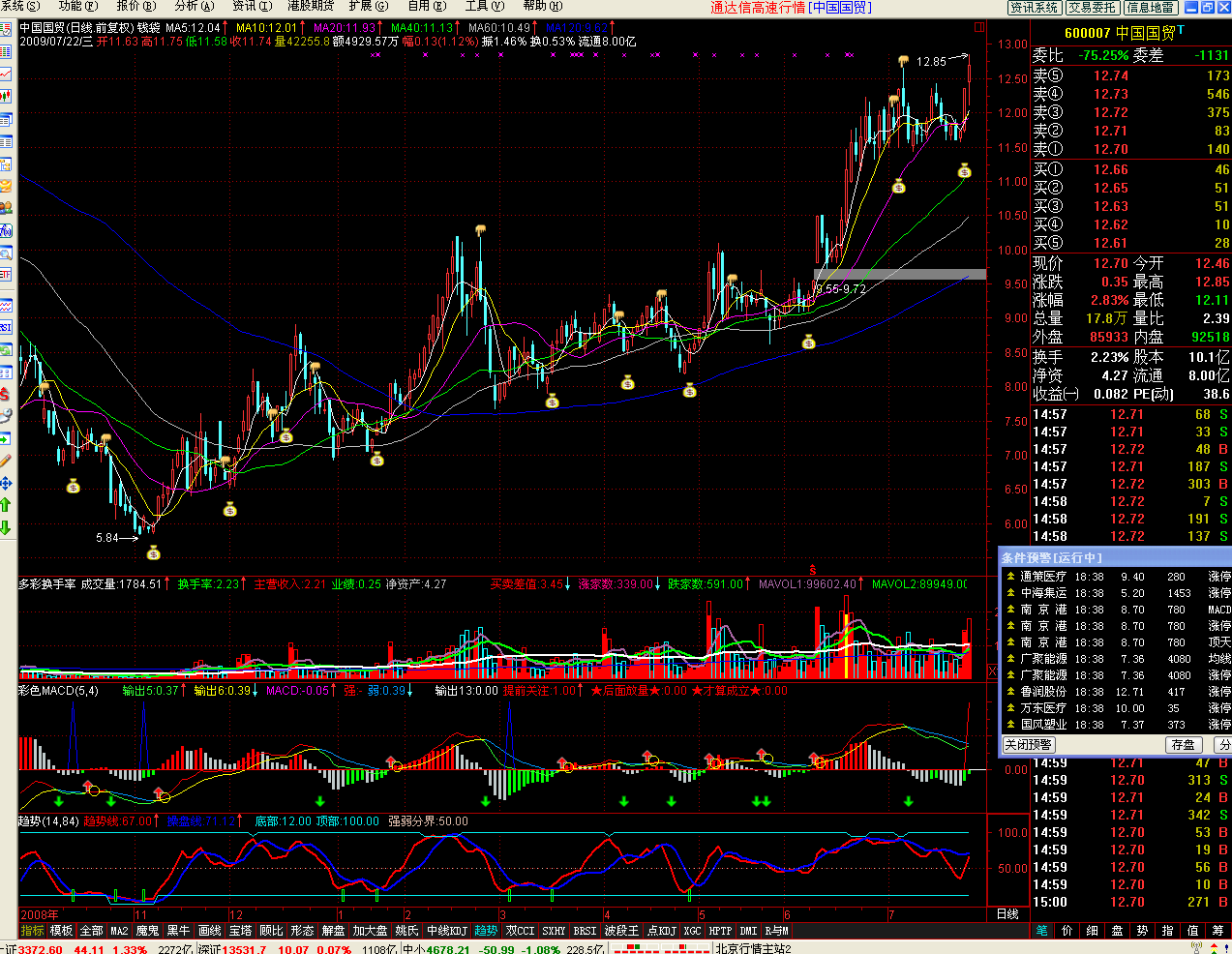
Task: Click the blue four-way move arrows icon
Action: pos(8,485)
